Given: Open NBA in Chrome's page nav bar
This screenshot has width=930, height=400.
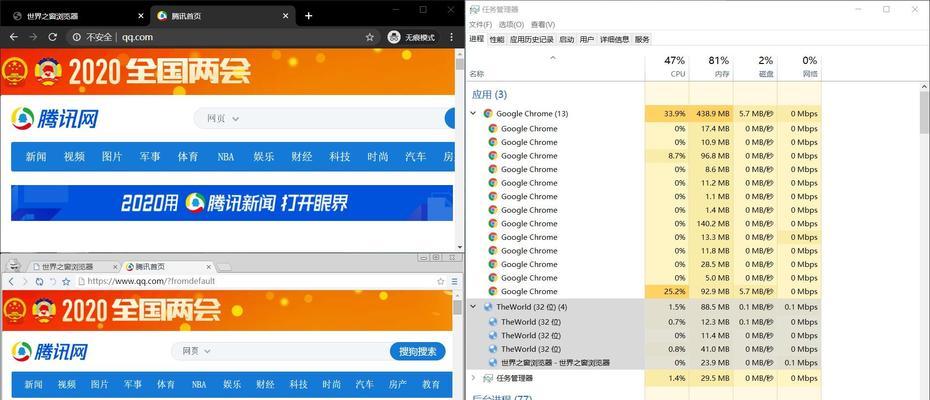Looking at the screenshot, I should coord(225,157).
